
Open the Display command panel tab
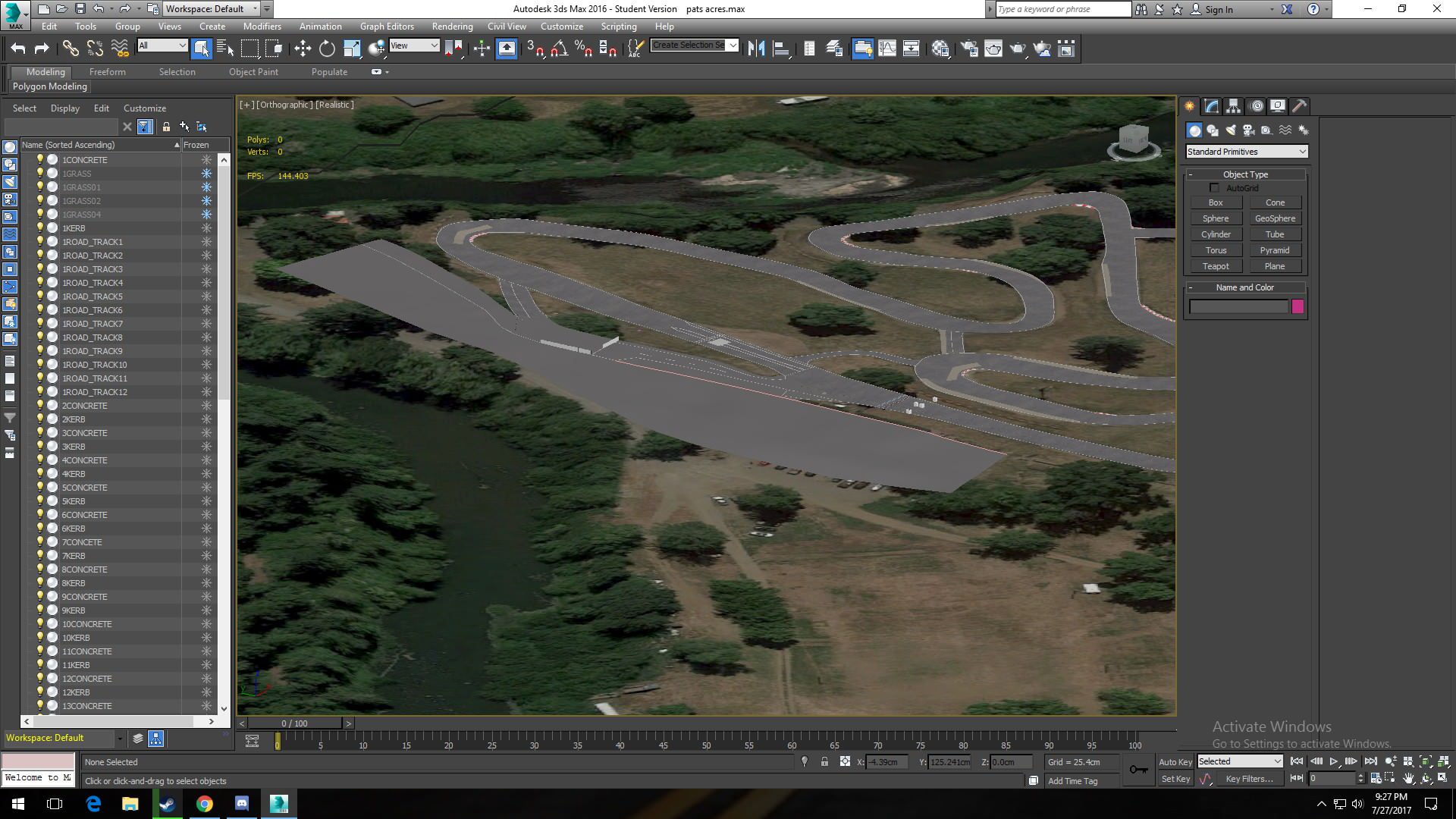coord(1278,106)
